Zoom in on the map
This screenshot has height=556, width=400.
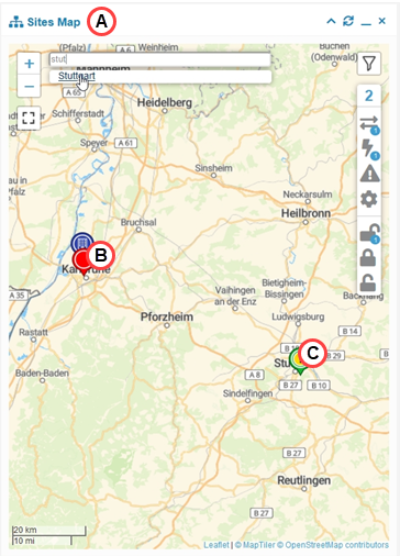pos(29,63)
